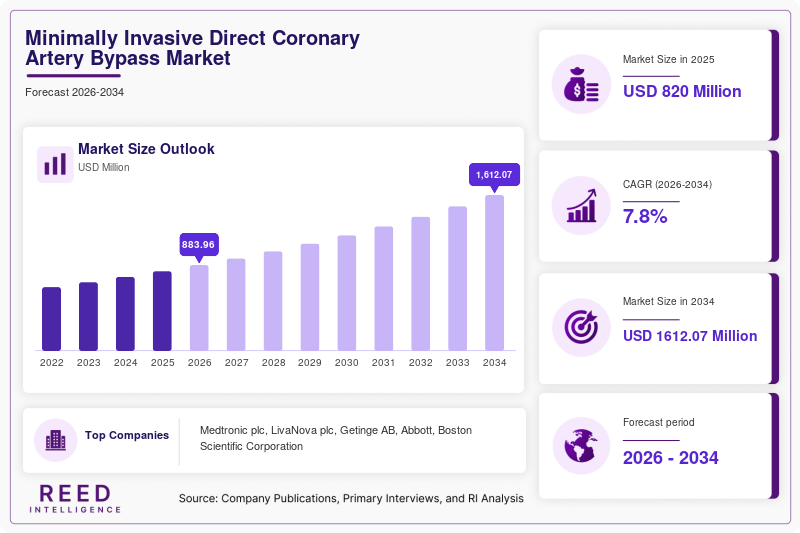This screenshot has height=533, width=800.
Task: Click the companies list starting with Medtronic plc
Action: click(336, 438)
